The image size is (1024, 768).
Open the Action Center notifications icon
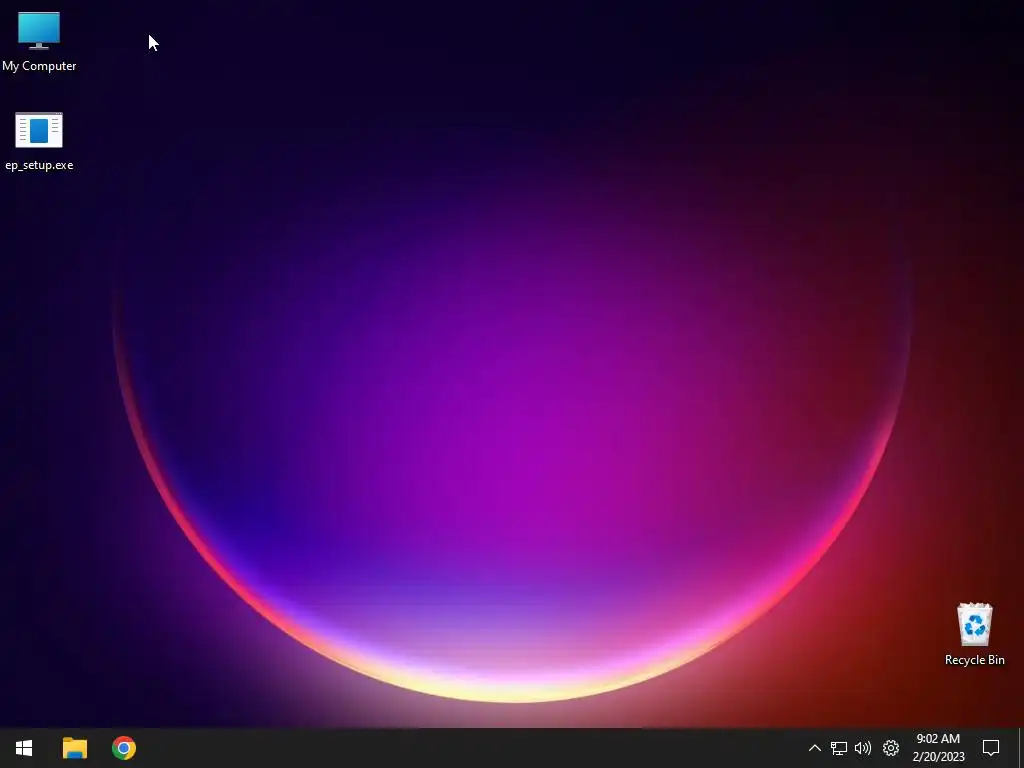pyautogui.click(x=991, y=748)
